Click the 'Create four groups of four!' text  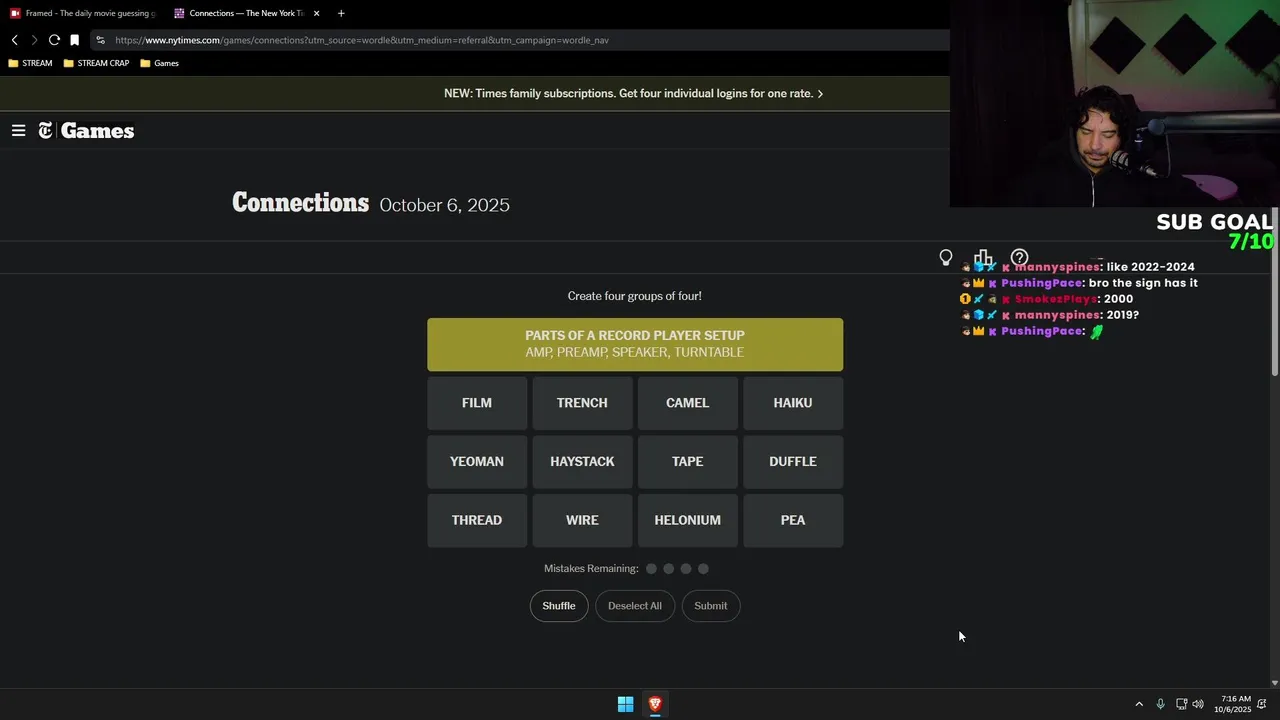click(635, 296)
